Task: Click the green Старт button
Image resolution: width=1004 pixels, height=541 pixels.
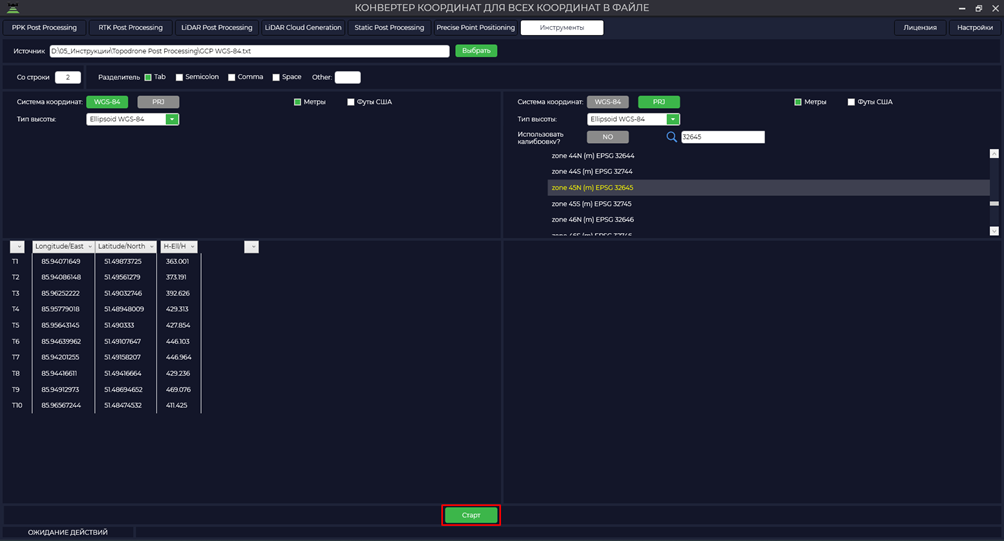Action: pos(471,515)
